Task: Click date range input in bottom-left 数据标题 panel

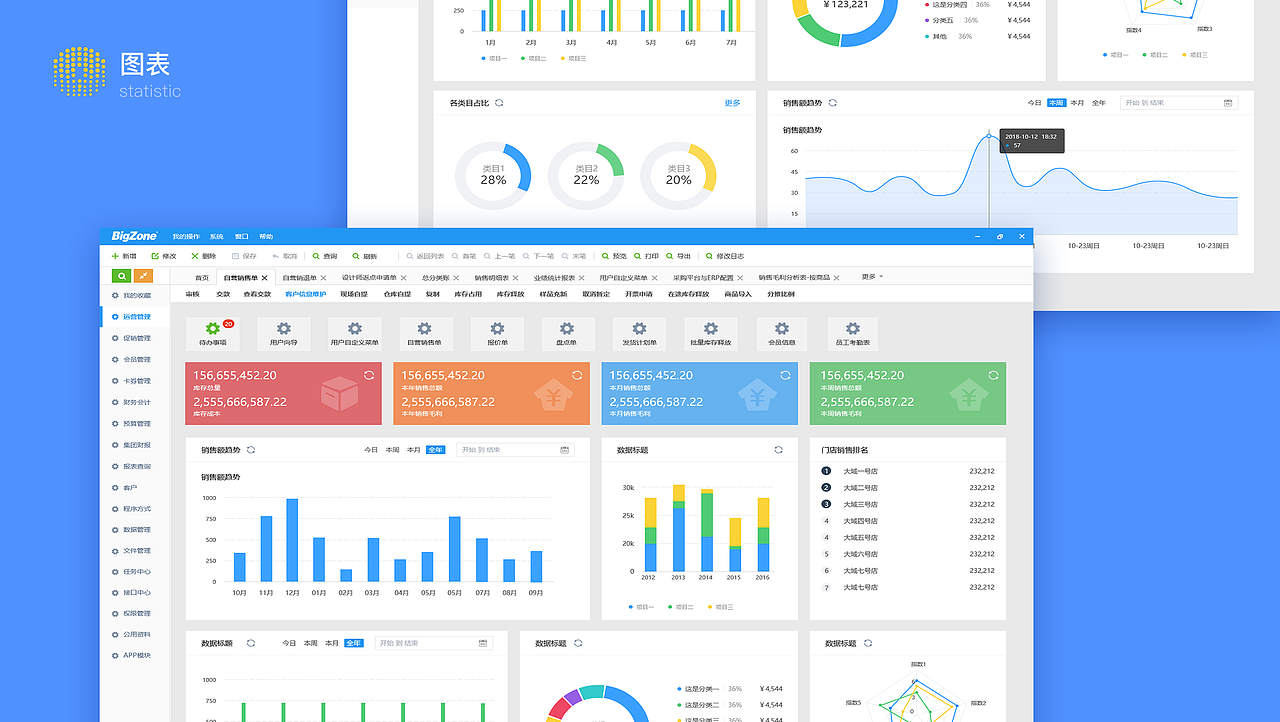Action: (433, 643)
